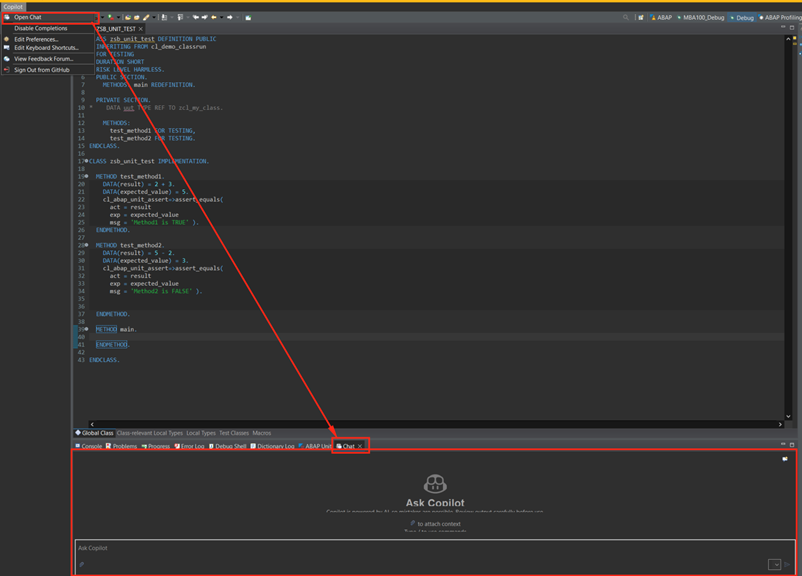Open dropdown beside the red-green run icon
This screenshot has height=576, width=802.
[118, 17]
